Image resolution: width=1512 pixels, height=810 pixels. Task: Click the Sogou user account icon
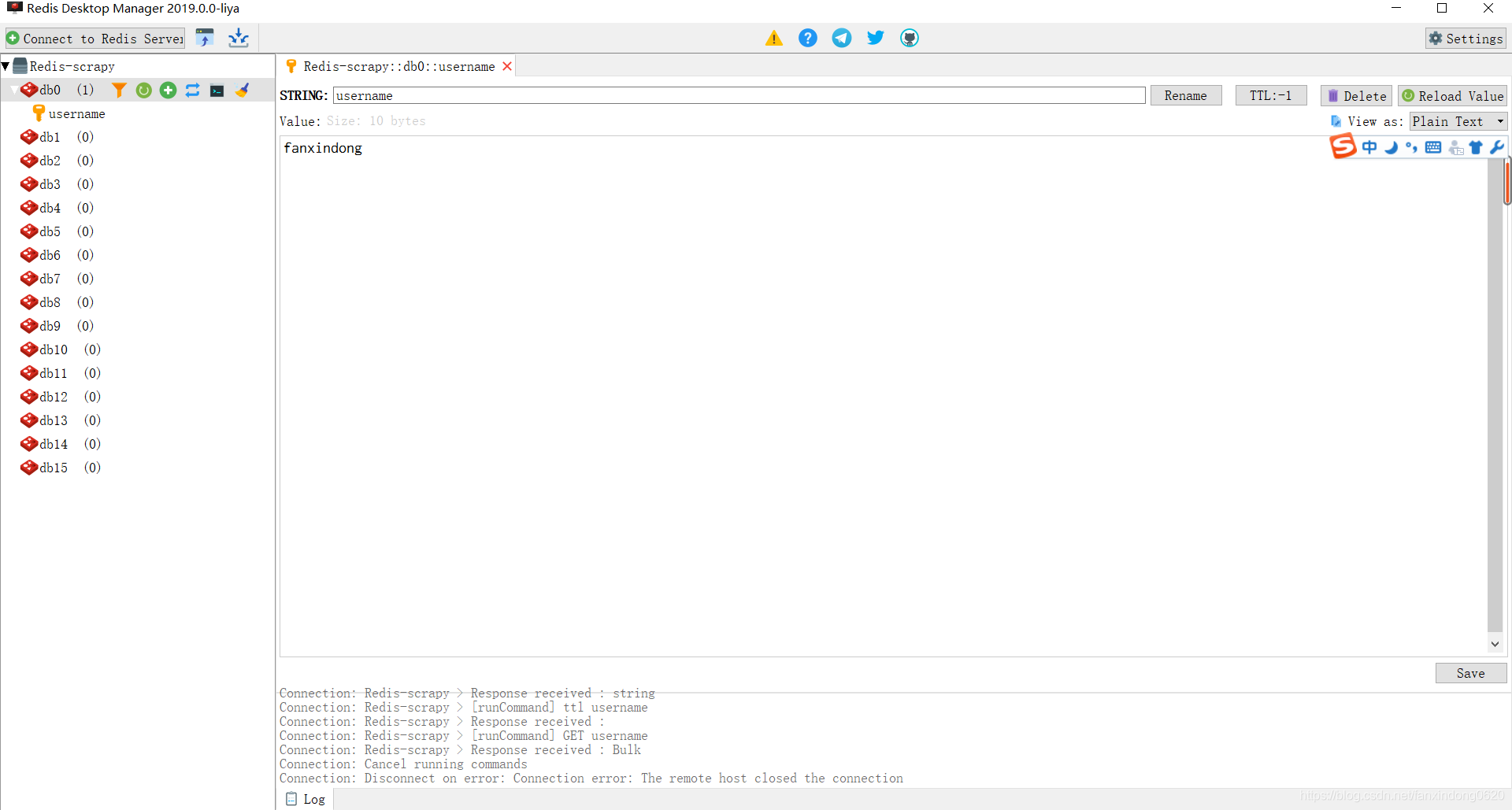1455,147
